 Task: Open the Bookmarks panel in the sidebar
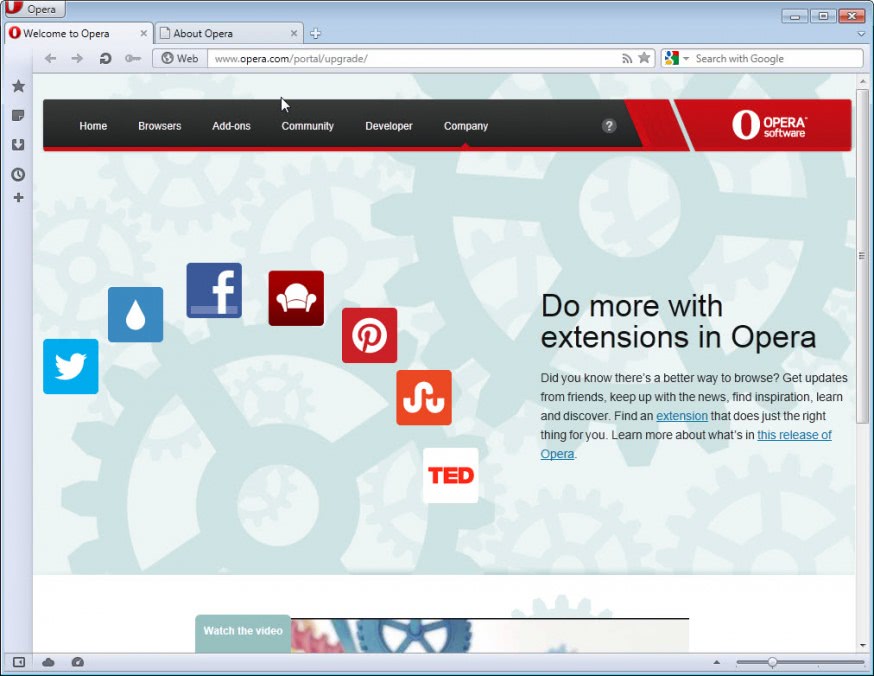coord(17,86)
